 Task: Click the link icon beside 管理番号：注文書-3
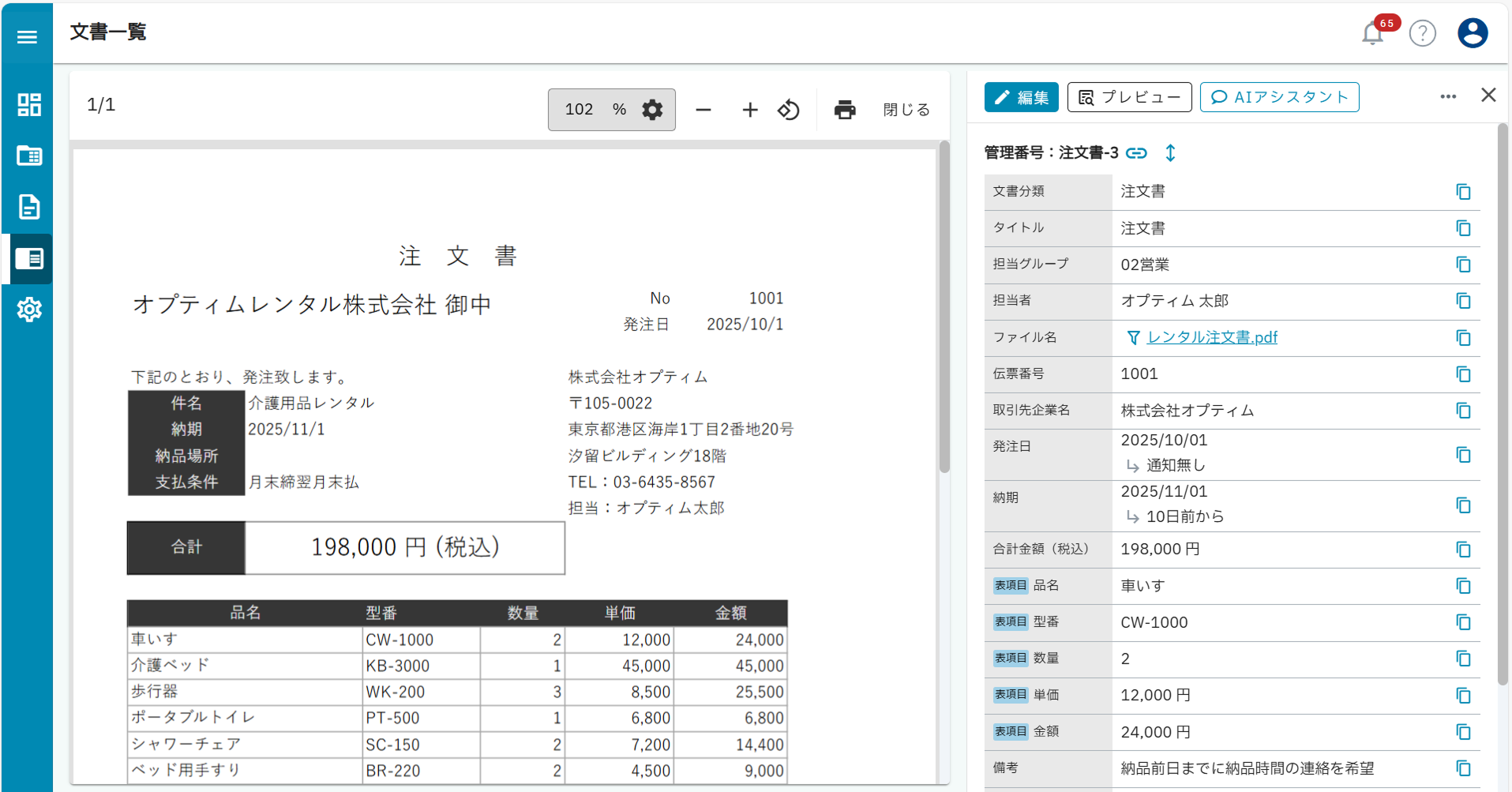pyautogui.click(x=1137, y=152)
